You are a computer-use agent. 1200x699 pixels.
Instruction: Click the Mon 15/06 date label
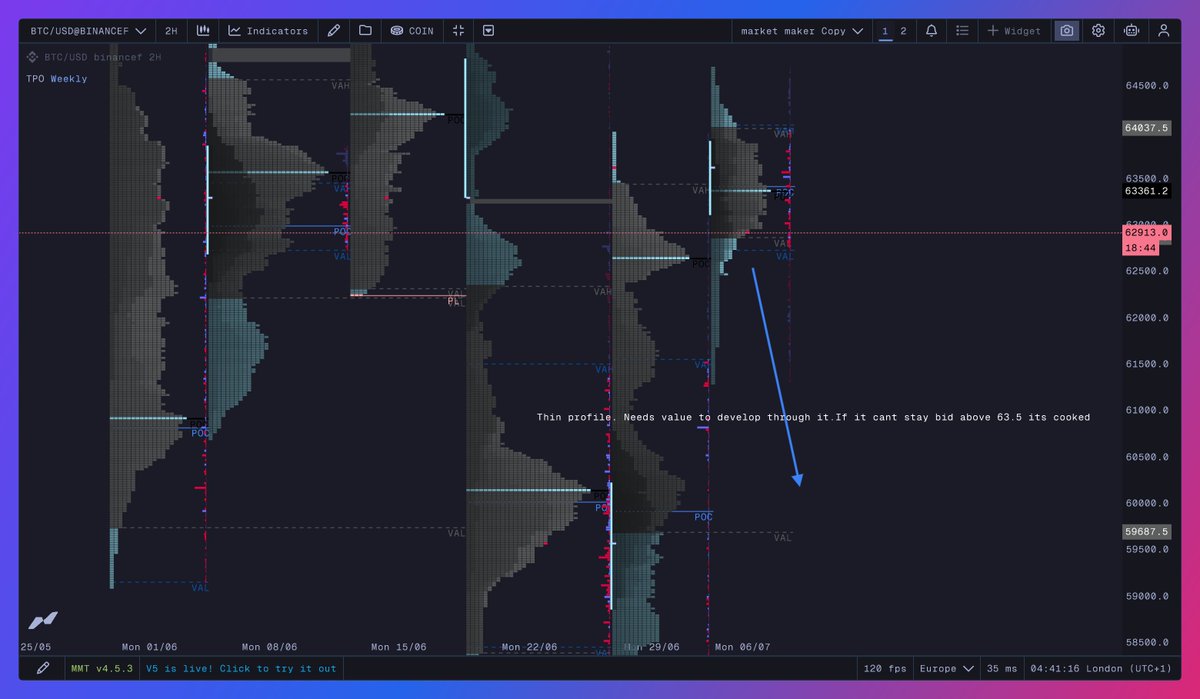pyautogui.click(x=398, y=647)
